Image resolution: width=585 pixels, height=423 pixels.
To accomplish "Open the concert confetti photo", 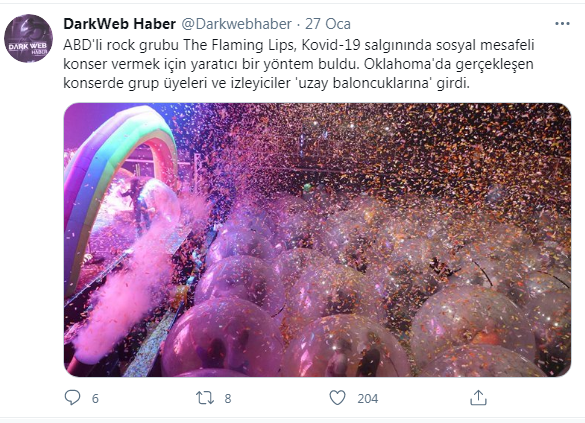I will pyautogui.click(x=317, y=240).
